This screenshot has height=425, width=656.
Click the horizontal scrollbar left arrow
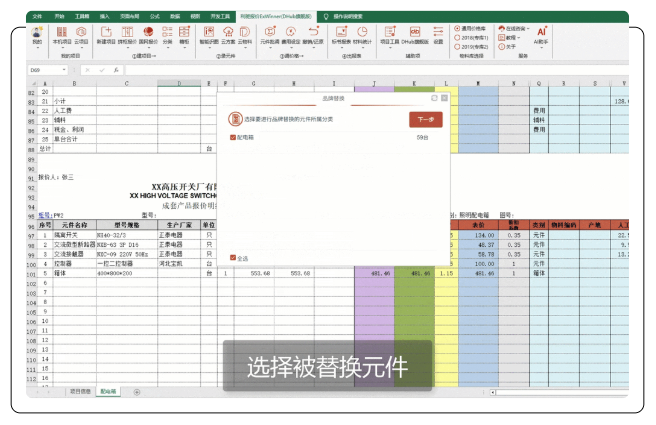[x=493, y=392]
